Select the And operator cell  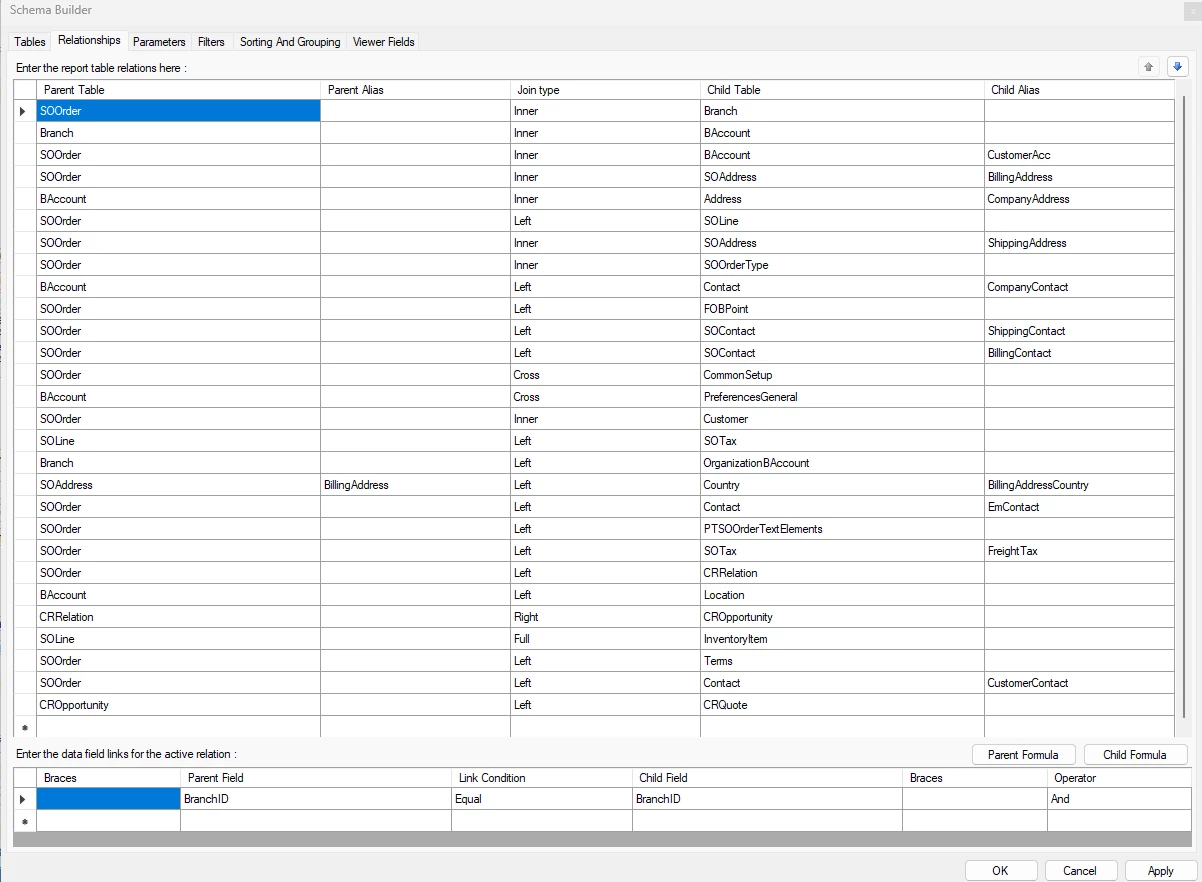(1118, 799)
